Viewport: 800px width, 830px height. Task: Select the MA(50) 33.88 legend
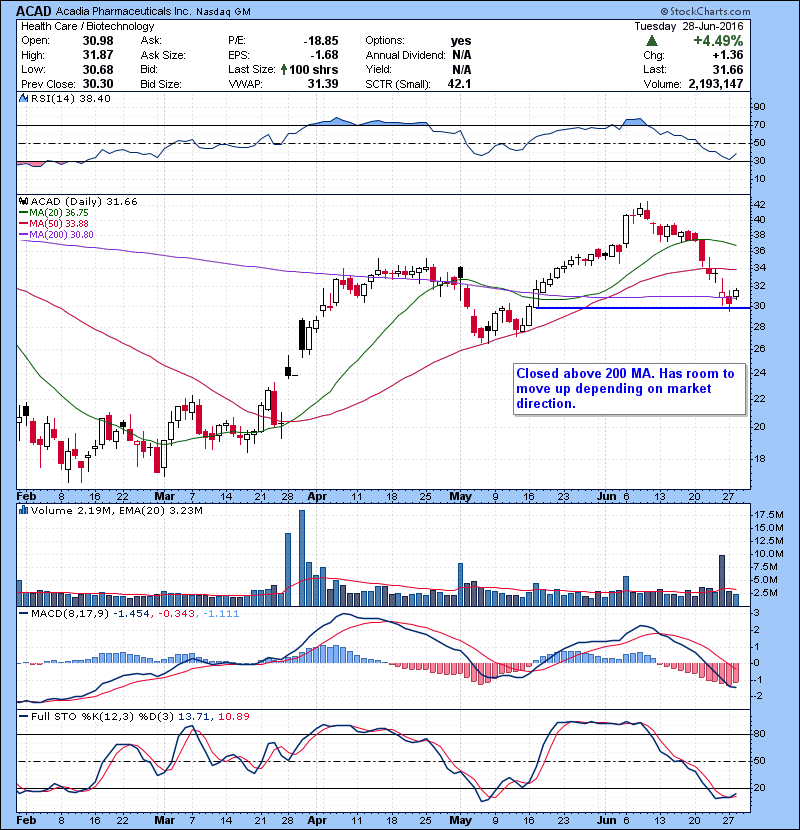coord(53,223)
